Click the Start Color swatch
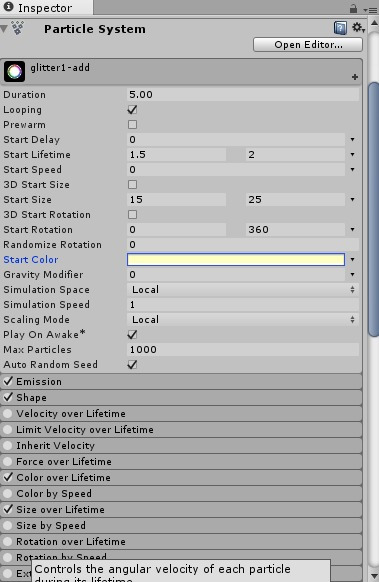Image resolution: width=379 pixels, height=582 pixels. (x=236, y=259)
